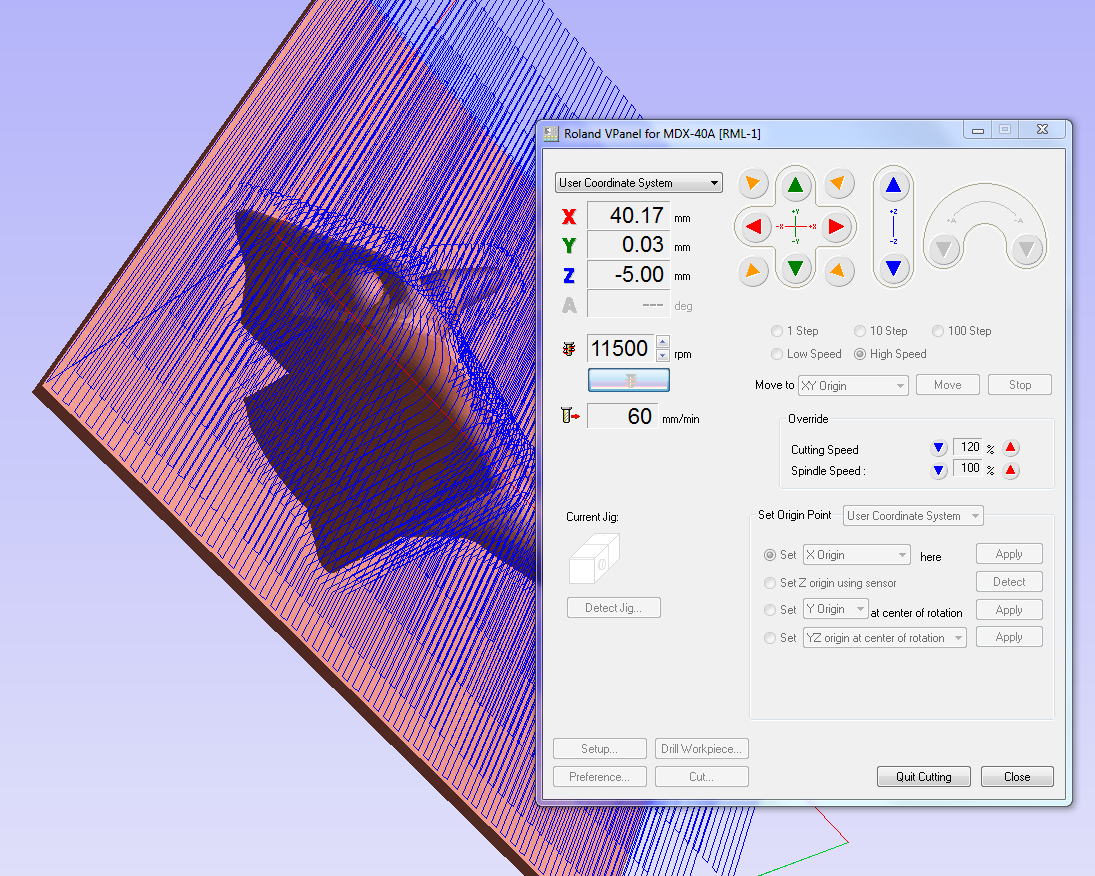Decrease spindle rpm with down spinner
Screen dimensions: 1095x876
coord(663,356)
